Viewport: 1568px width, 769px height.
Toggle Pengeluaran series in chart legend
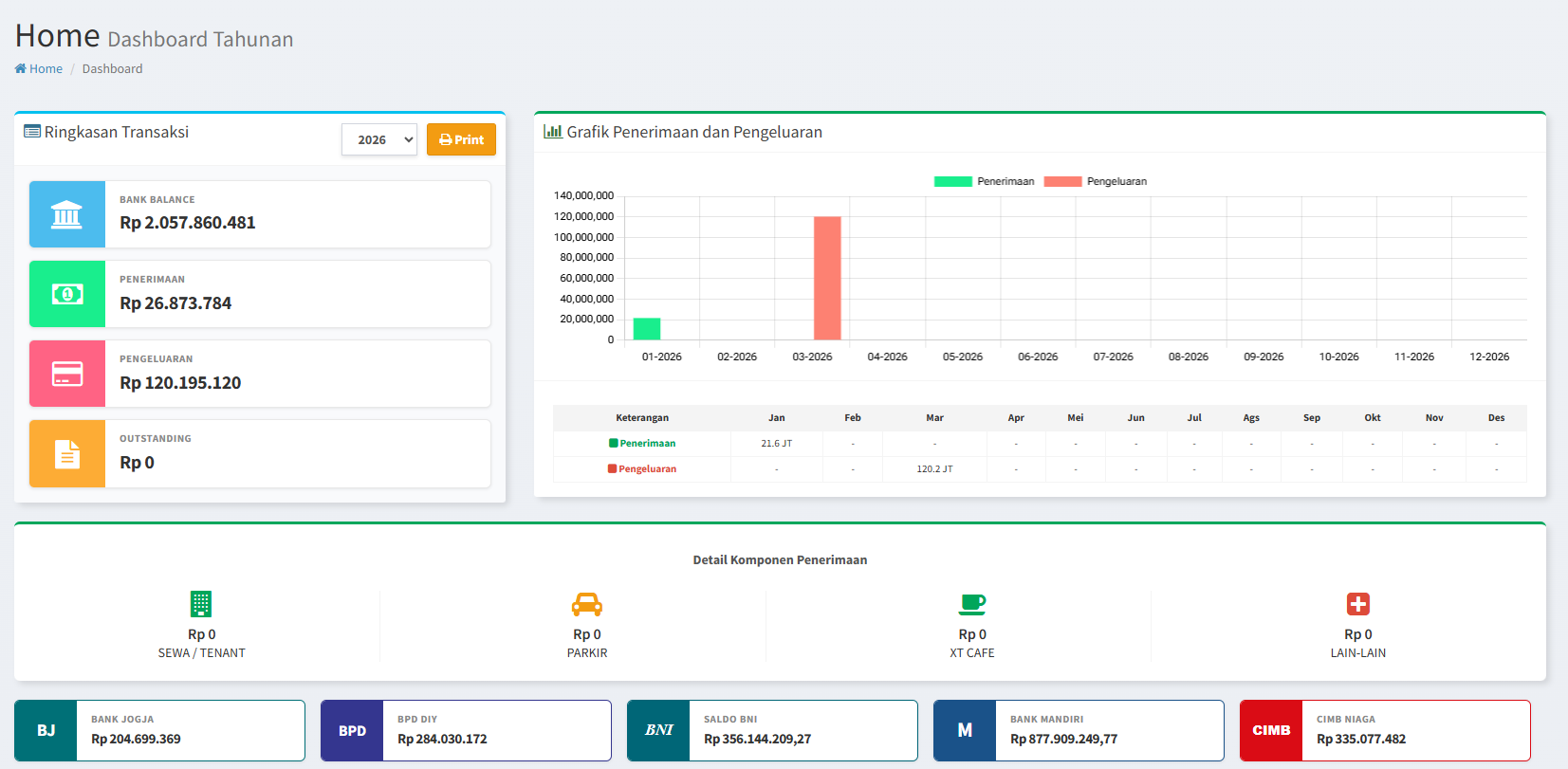click(1095, 181)
